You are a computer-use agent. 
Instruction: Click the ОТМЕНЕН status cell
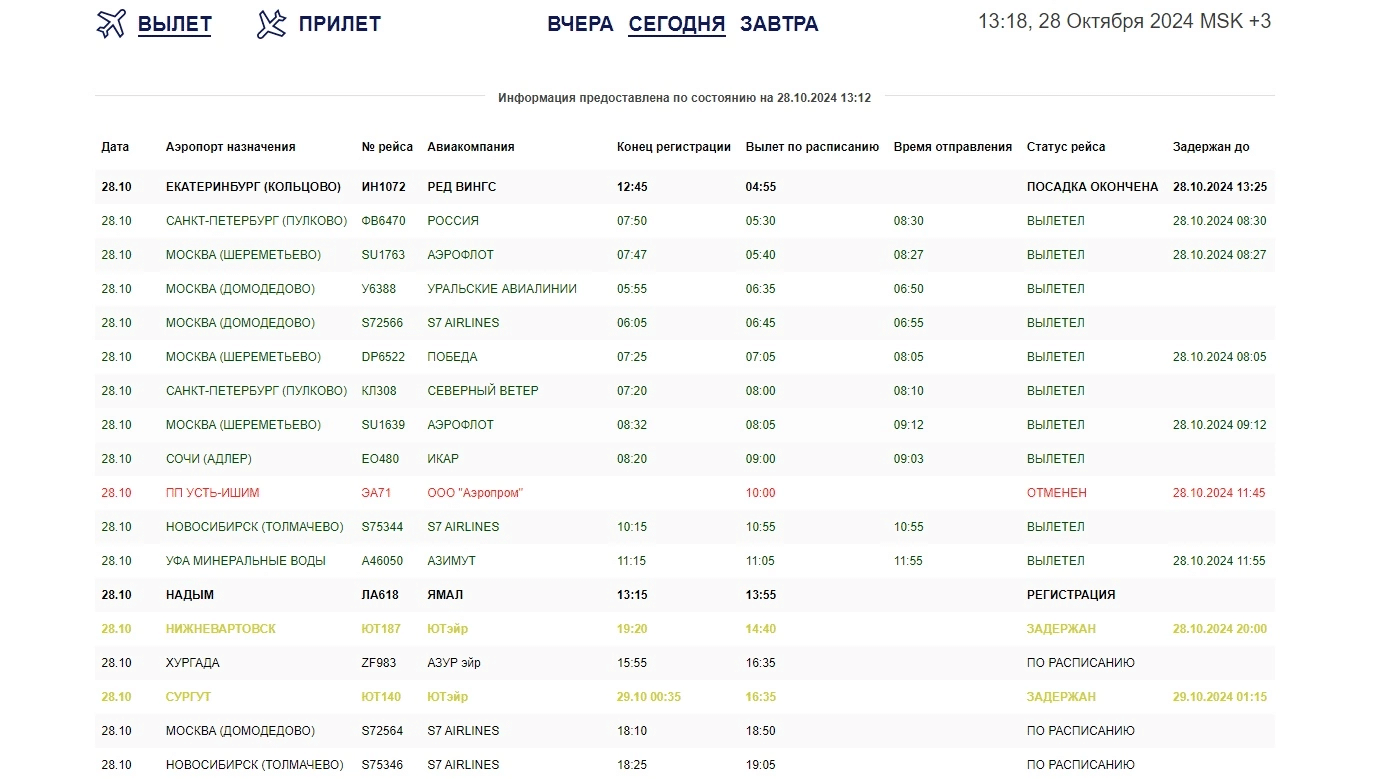1057,493
